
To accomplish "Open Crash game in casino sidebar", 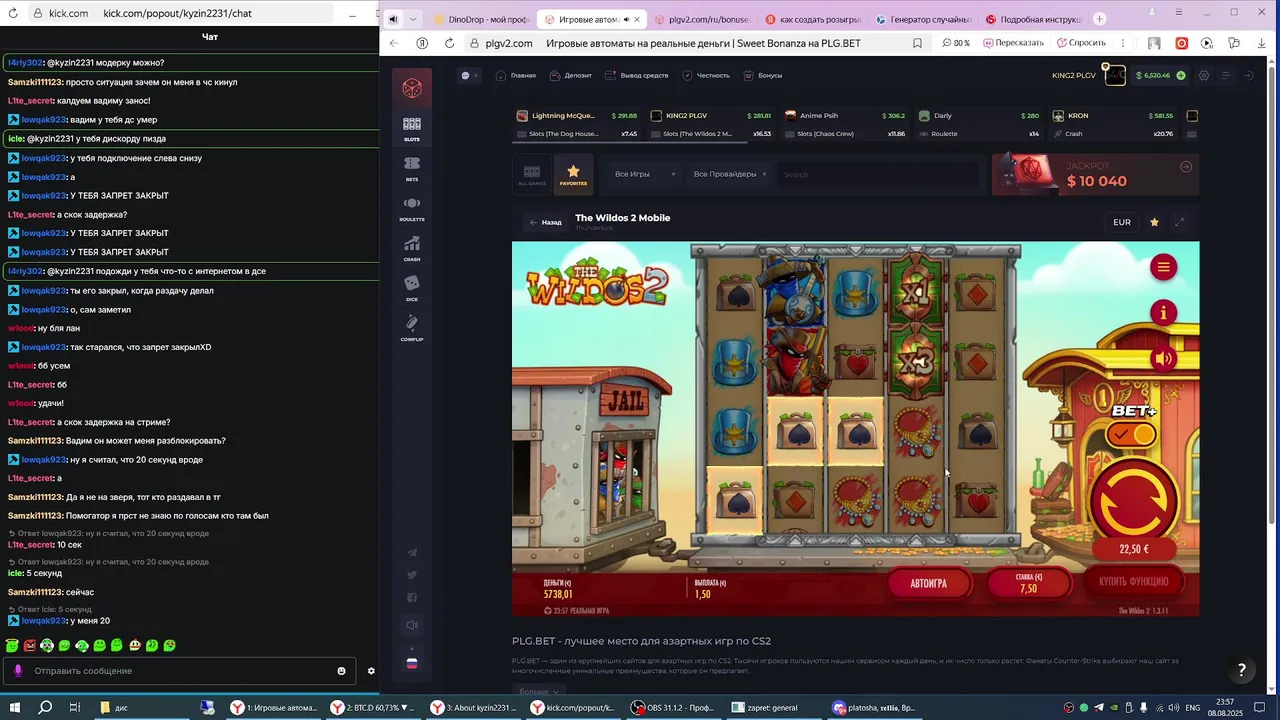I will (412, 248).
